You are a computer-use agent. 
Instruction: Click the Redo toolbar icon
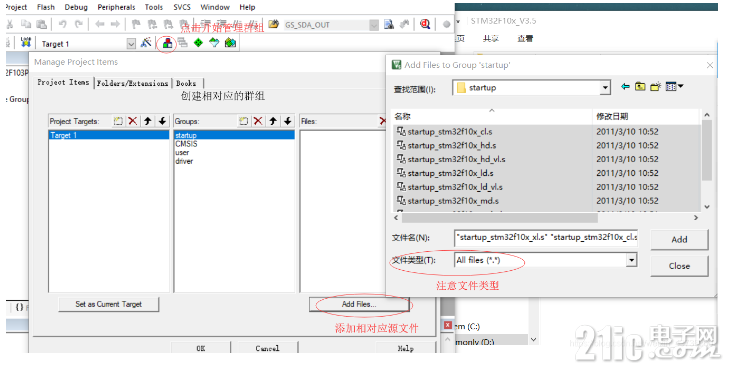[x=79, y=24]
